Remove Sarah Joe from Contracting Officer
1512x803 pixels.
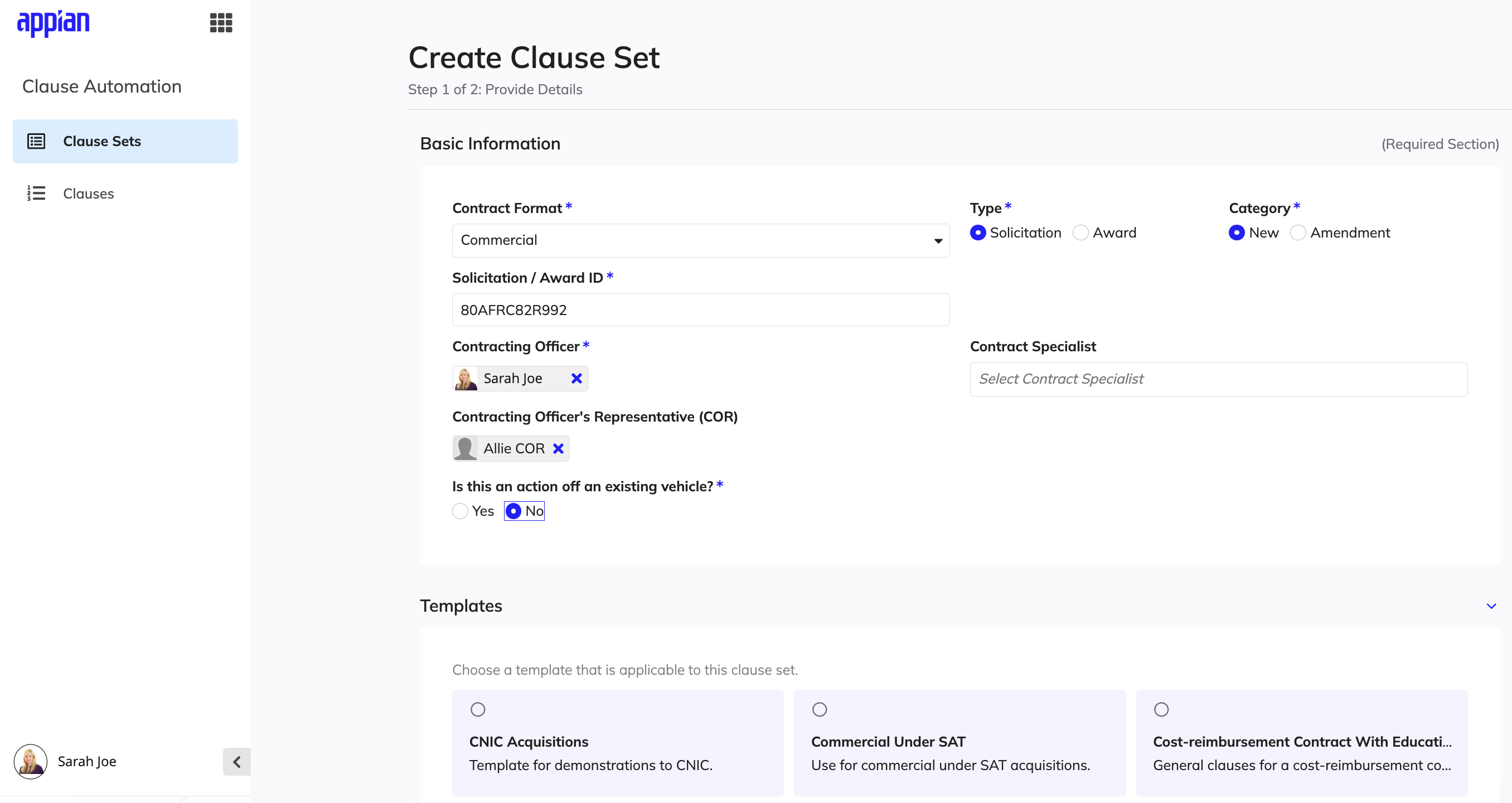576,379
